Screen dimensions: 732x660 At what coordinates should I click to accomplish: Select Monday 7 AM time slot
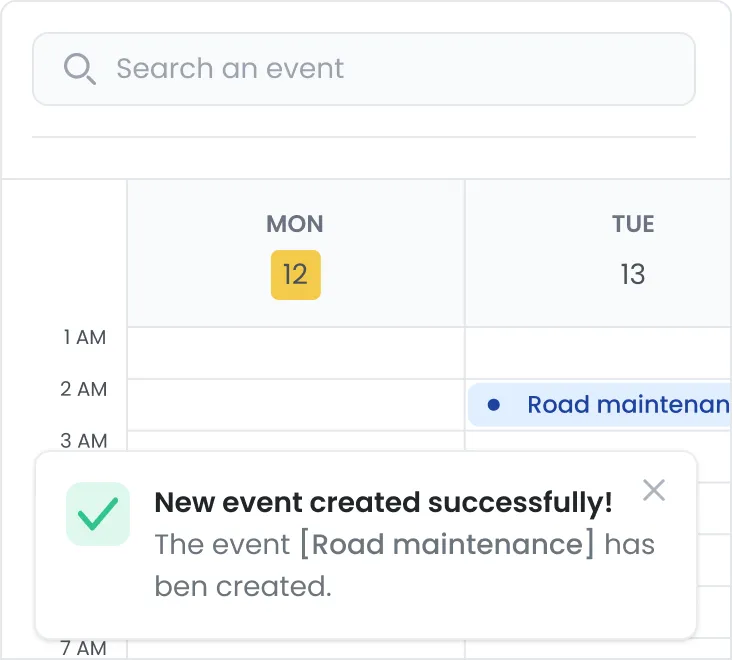coord(296,649)
